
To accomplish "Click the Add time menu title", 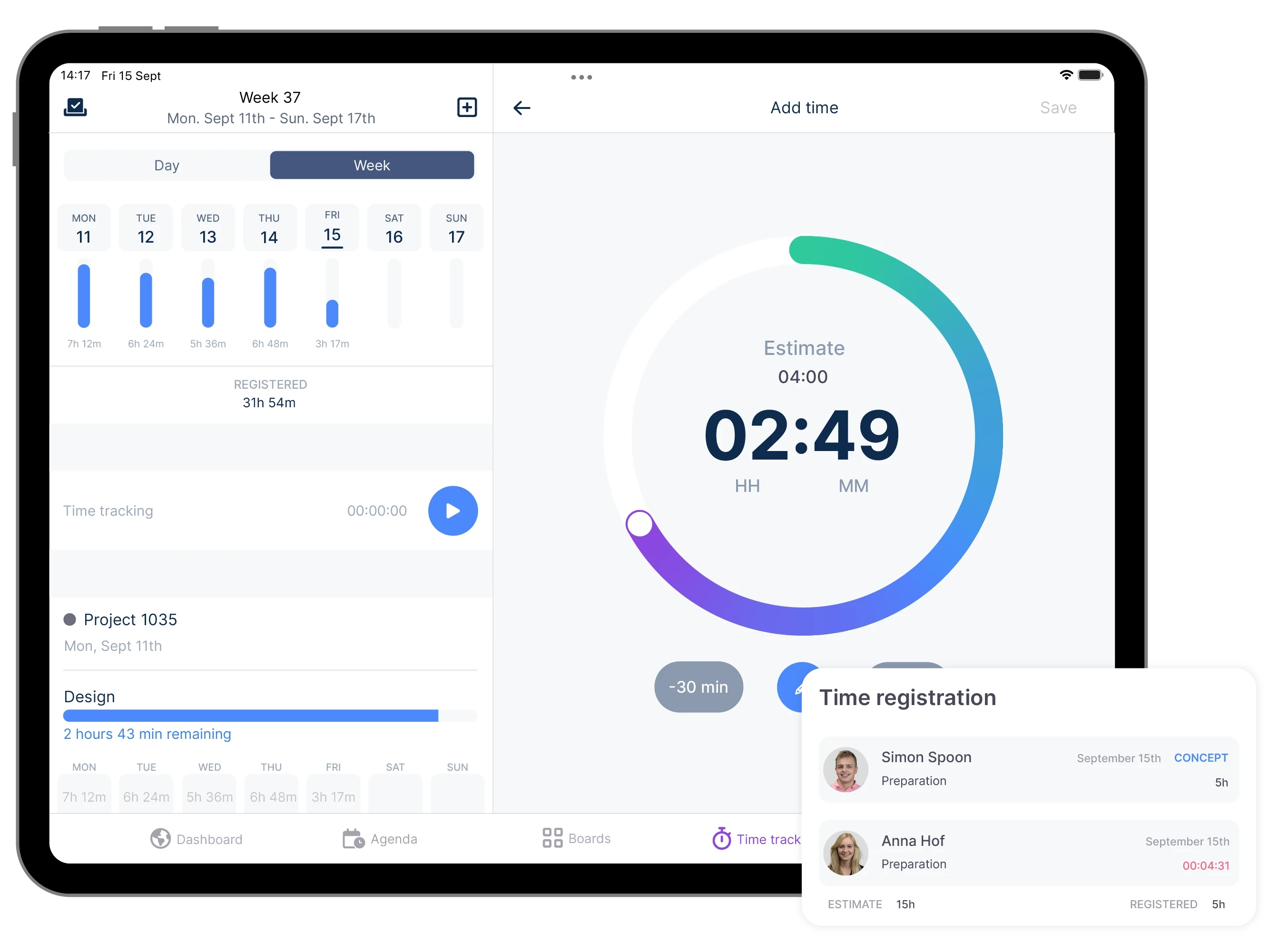I will click(x=803, y=108).
